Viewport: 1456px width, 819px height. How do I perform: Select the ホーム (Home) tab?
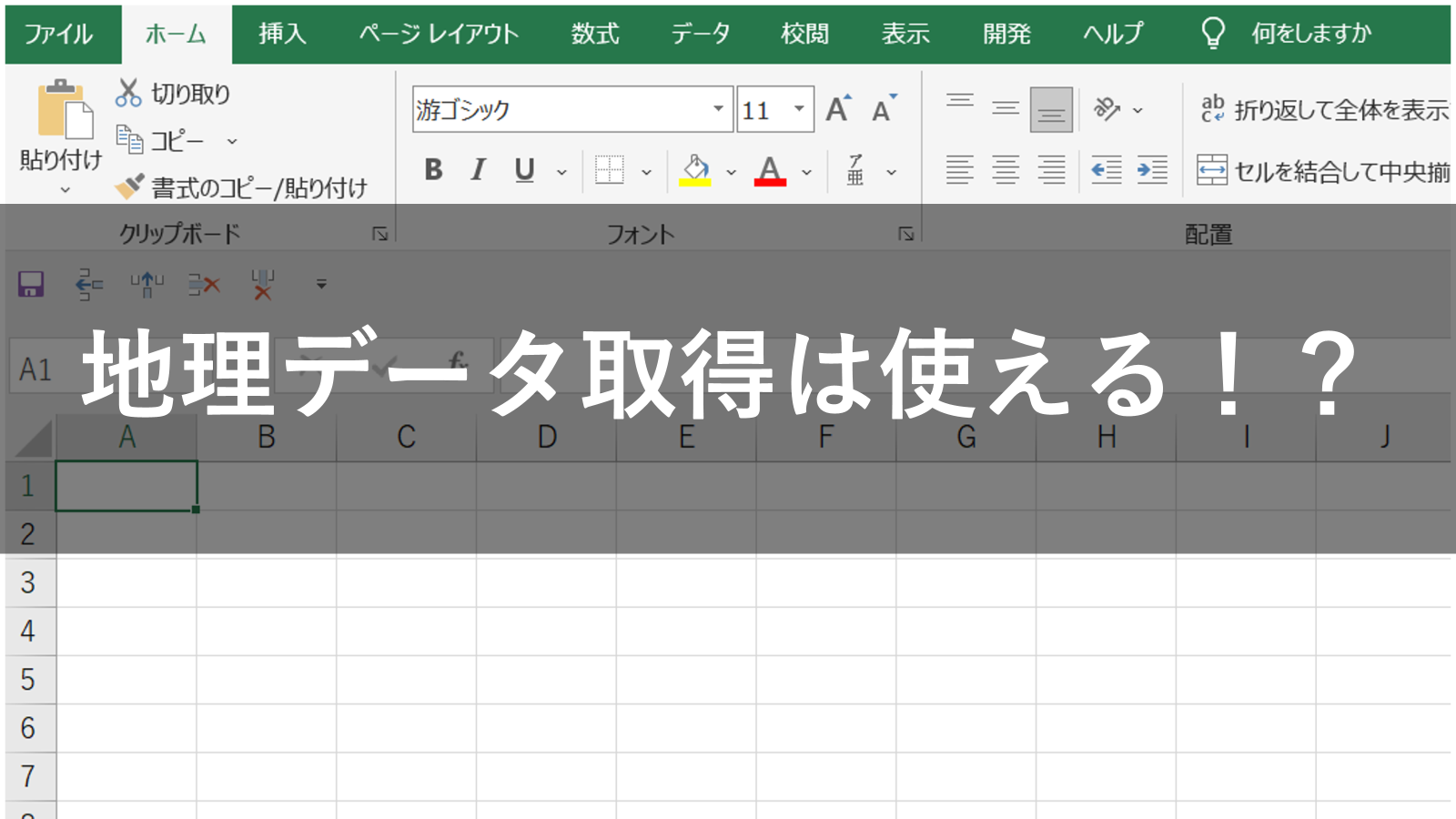[x=177, y=35]
